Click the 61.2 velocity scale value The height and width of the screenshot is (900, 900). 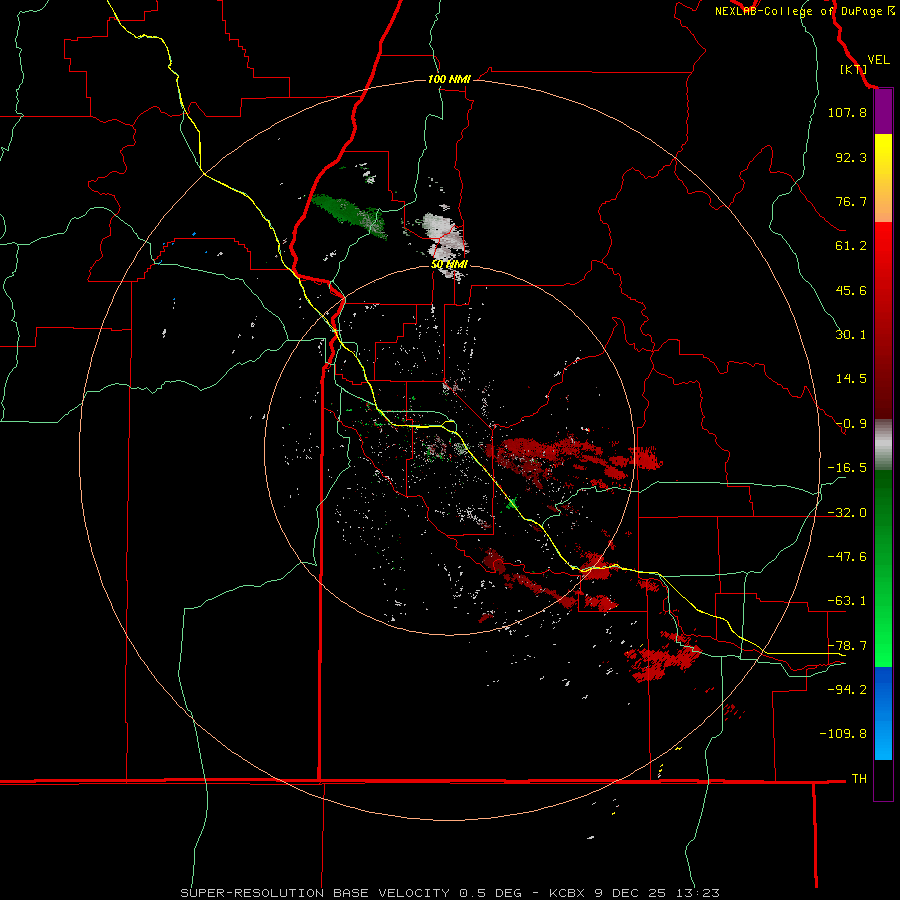click(851, 246)
